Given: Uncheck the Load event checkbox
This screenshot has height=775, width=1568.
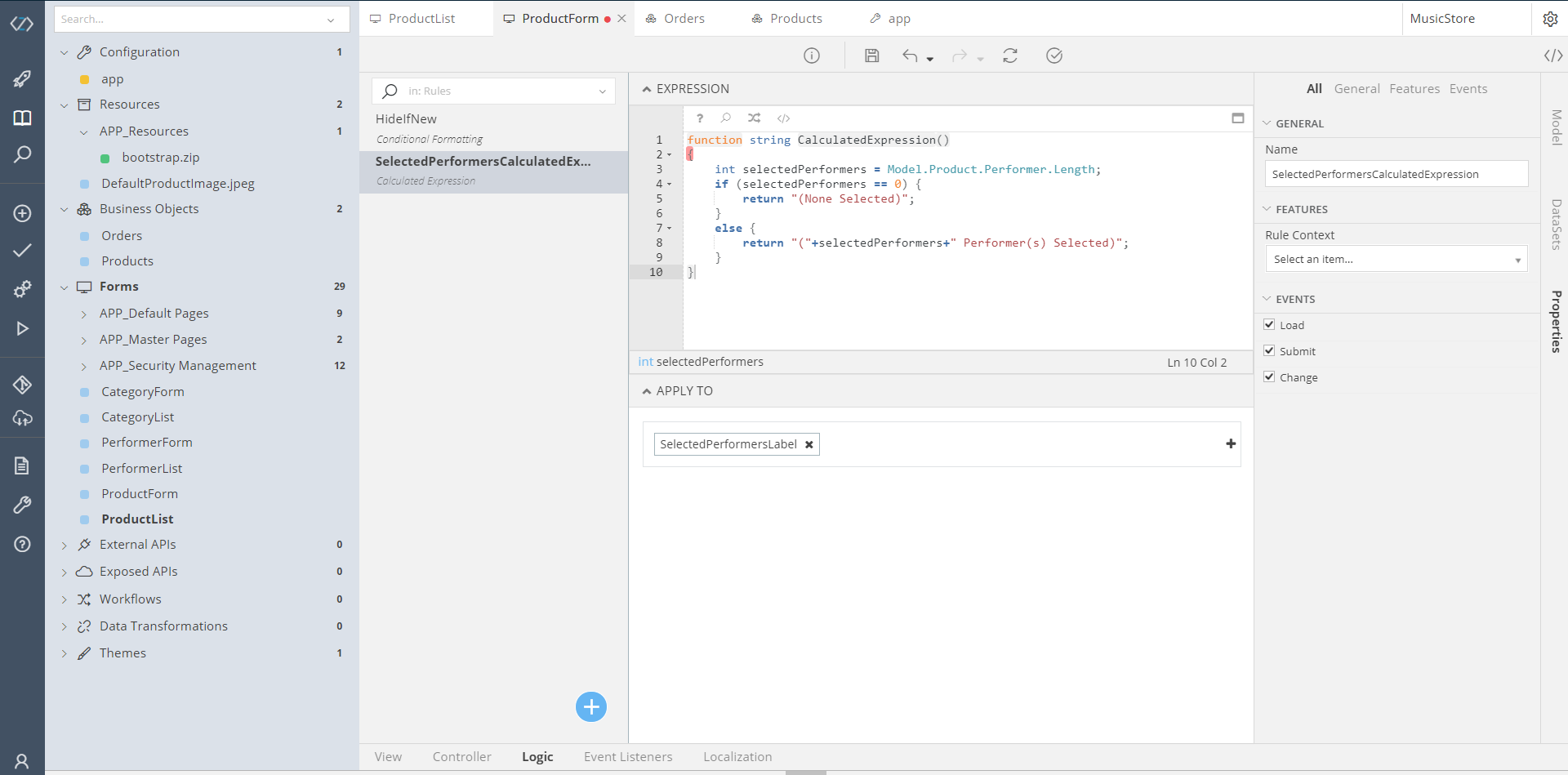Looking at the screenshot, I should (x=1269, y=324).
